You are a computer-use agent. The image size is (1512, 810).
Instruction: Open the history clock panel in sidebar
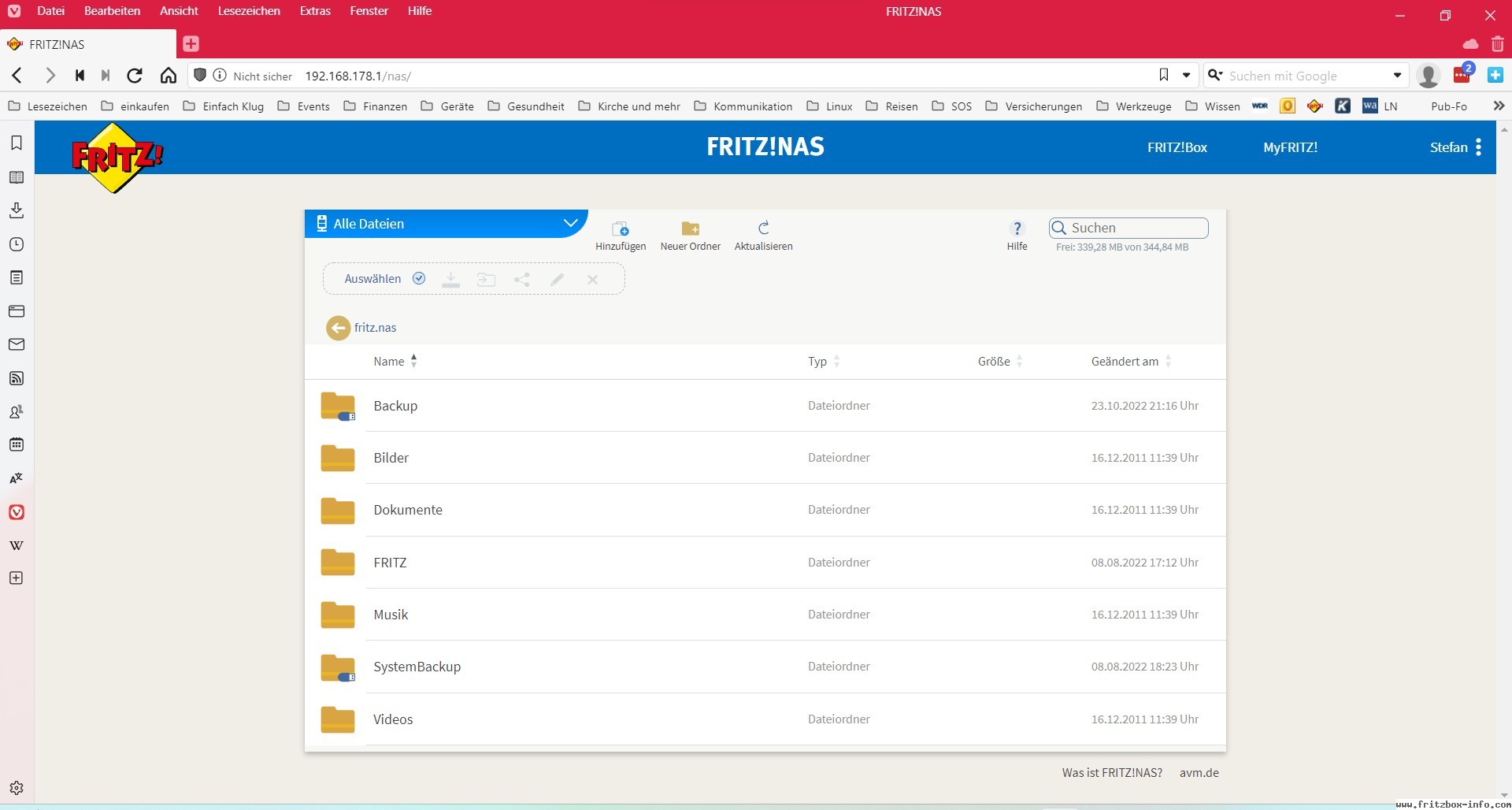coord(17,244)
